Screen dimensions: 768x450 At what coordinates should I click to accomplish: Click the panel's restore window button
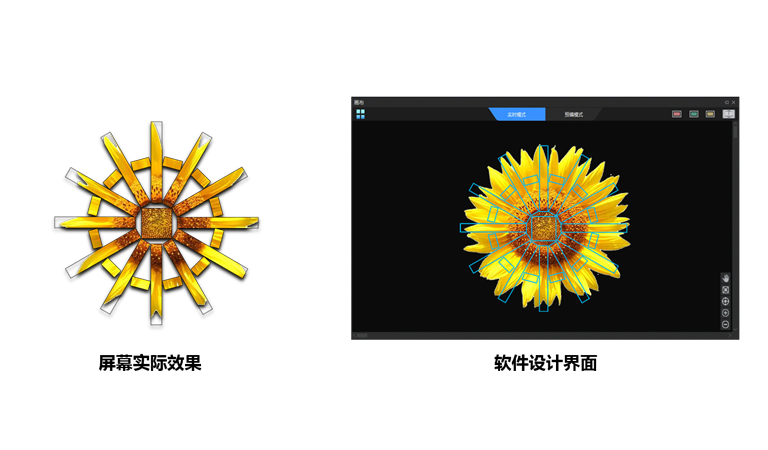pos(725,102)
